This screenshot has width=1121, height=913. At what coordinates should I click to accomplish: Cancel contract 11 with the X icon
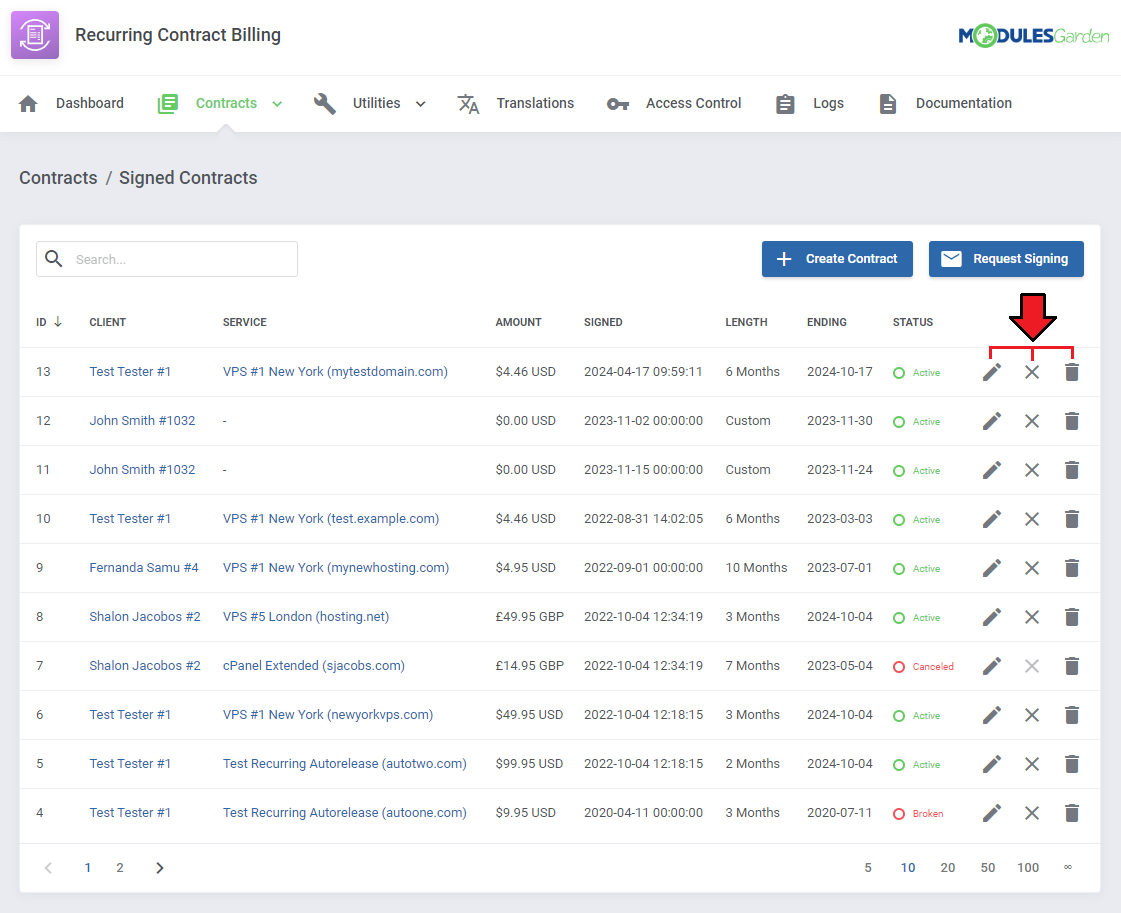(x=1032, y=470)
